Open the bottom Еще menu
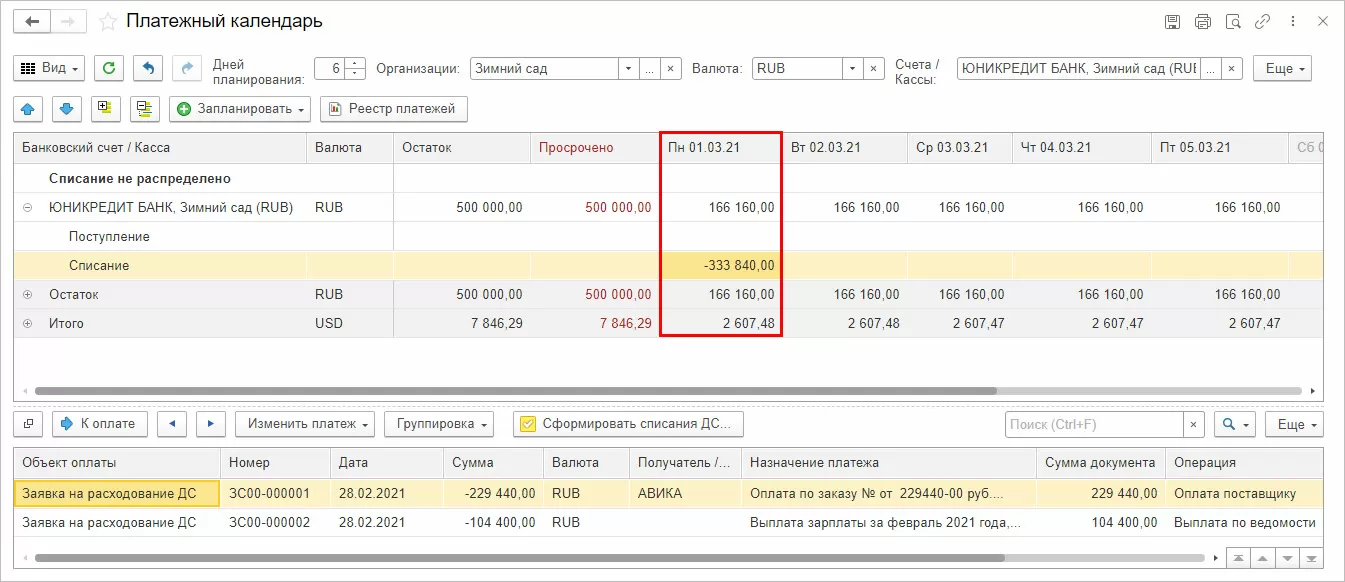The width and height of the screenshot is (1345, 582). pyautogui.click(x=1294, y=424)
